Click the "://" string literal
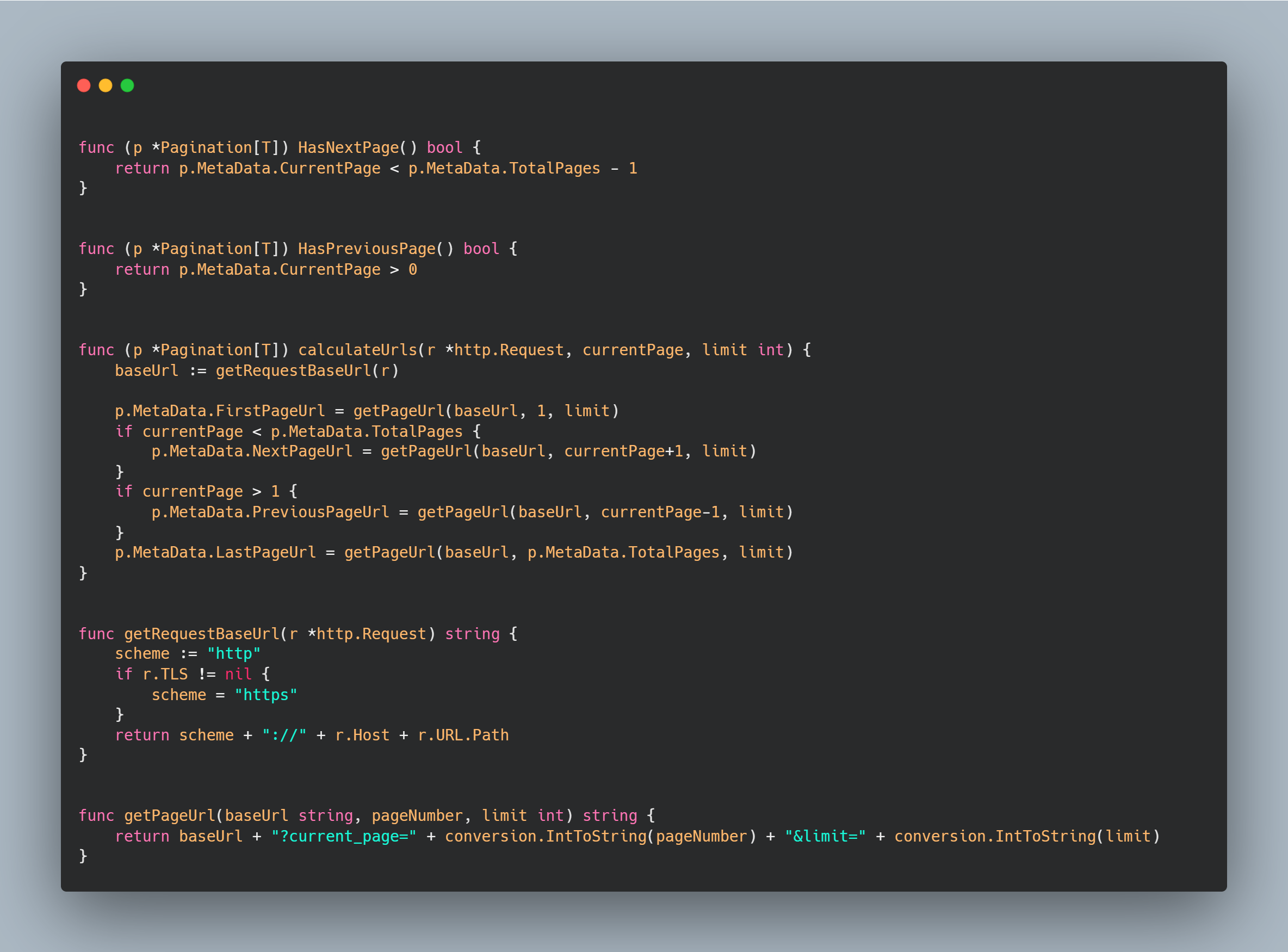 pos(284,735)
